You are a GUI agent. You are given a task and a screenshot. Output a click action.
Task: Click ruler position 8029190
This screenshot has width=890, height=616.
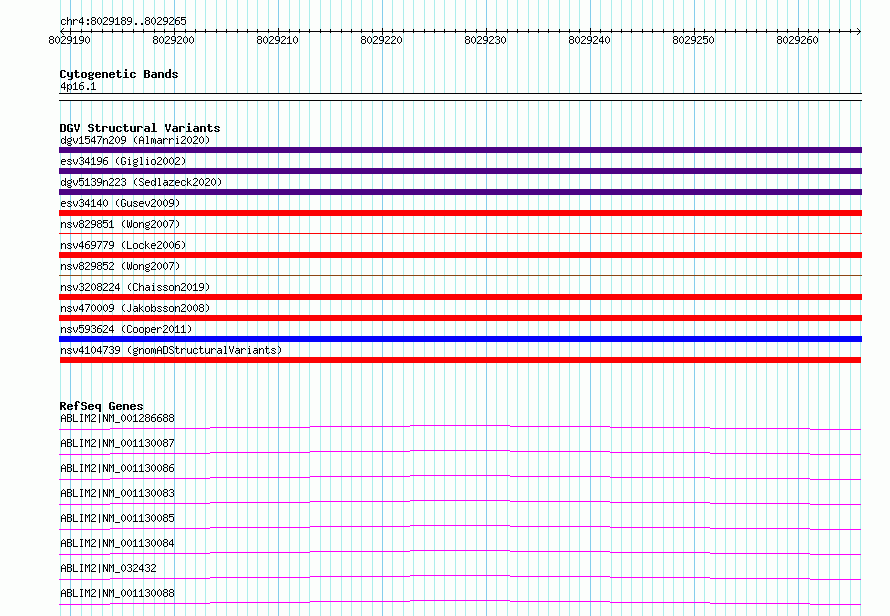(69, 40)
